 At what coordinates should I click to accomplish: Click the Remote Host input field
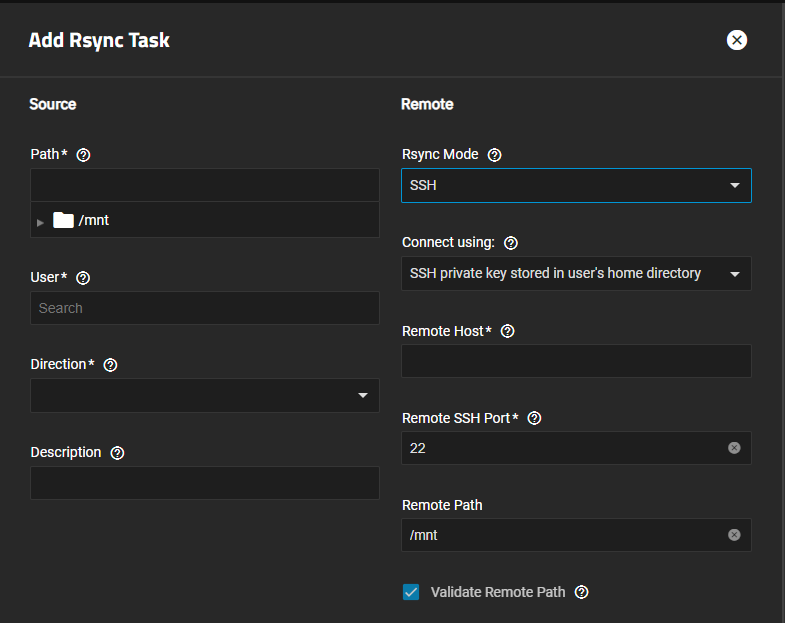point(576,361)
